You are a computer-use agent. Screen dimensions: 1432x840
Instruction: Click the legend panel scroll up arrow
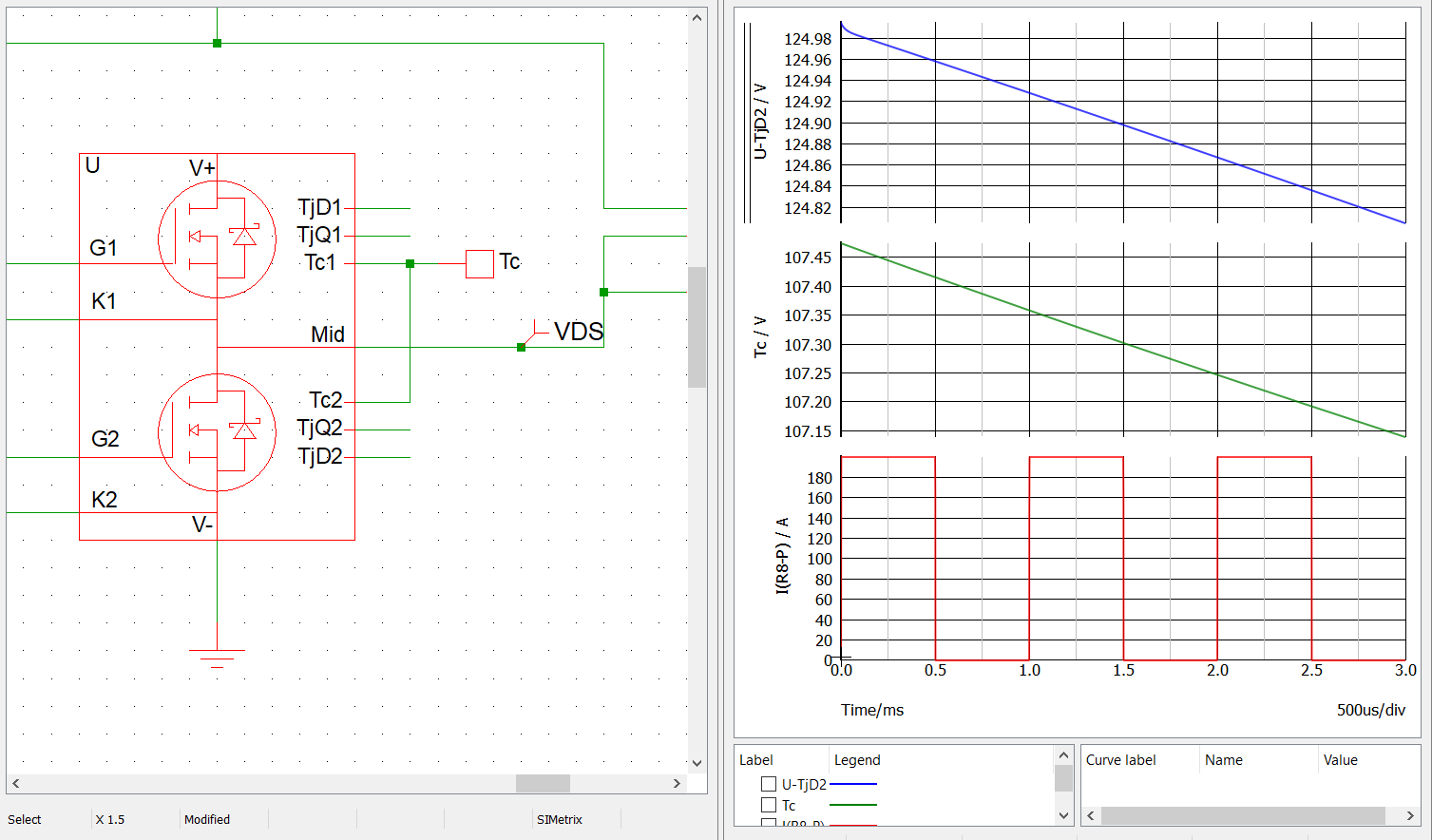(1063, 755)
